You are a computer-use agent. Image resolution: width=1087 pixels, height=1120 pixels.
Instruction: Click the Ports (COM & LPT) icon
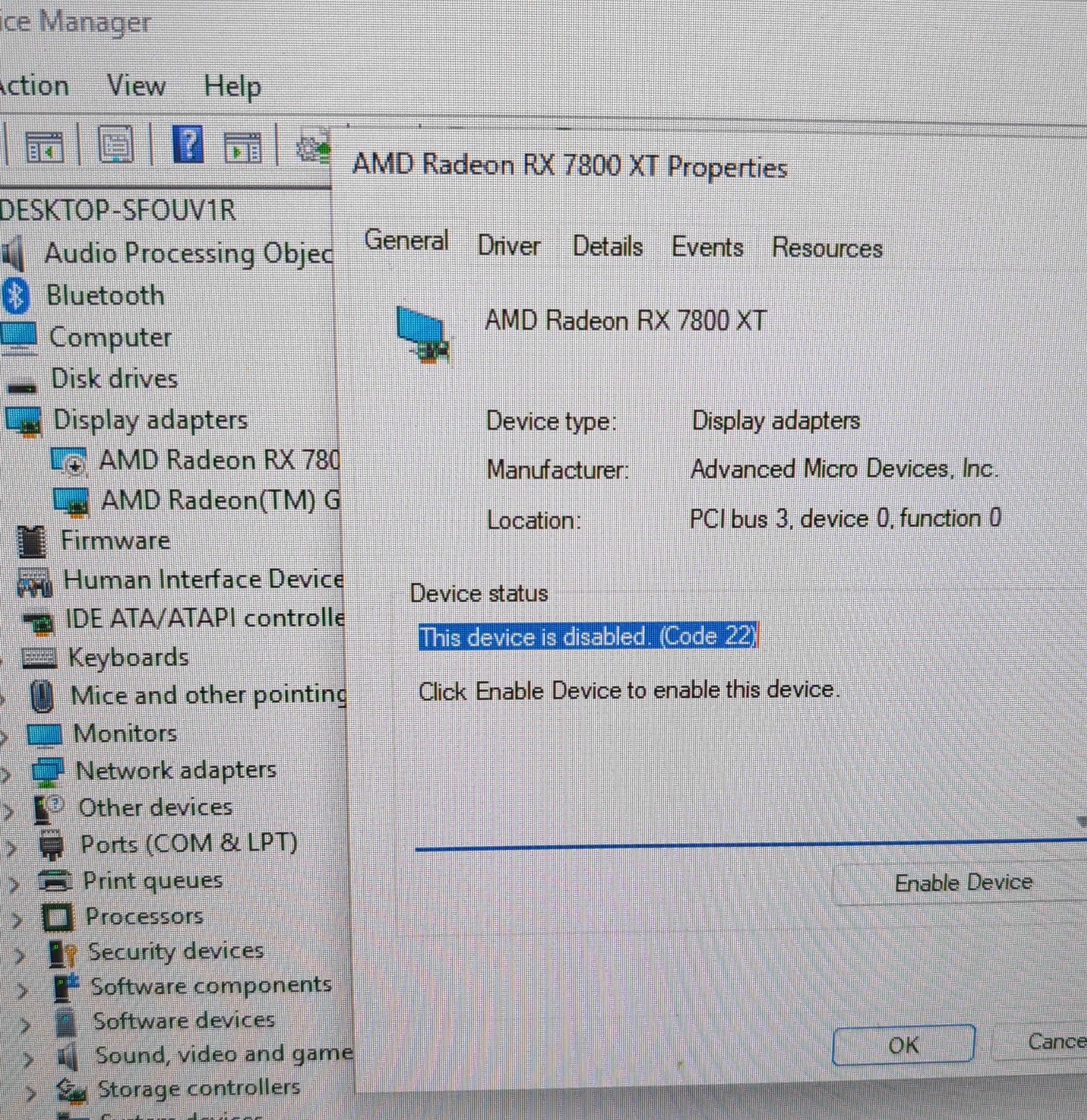click(52, 846)
